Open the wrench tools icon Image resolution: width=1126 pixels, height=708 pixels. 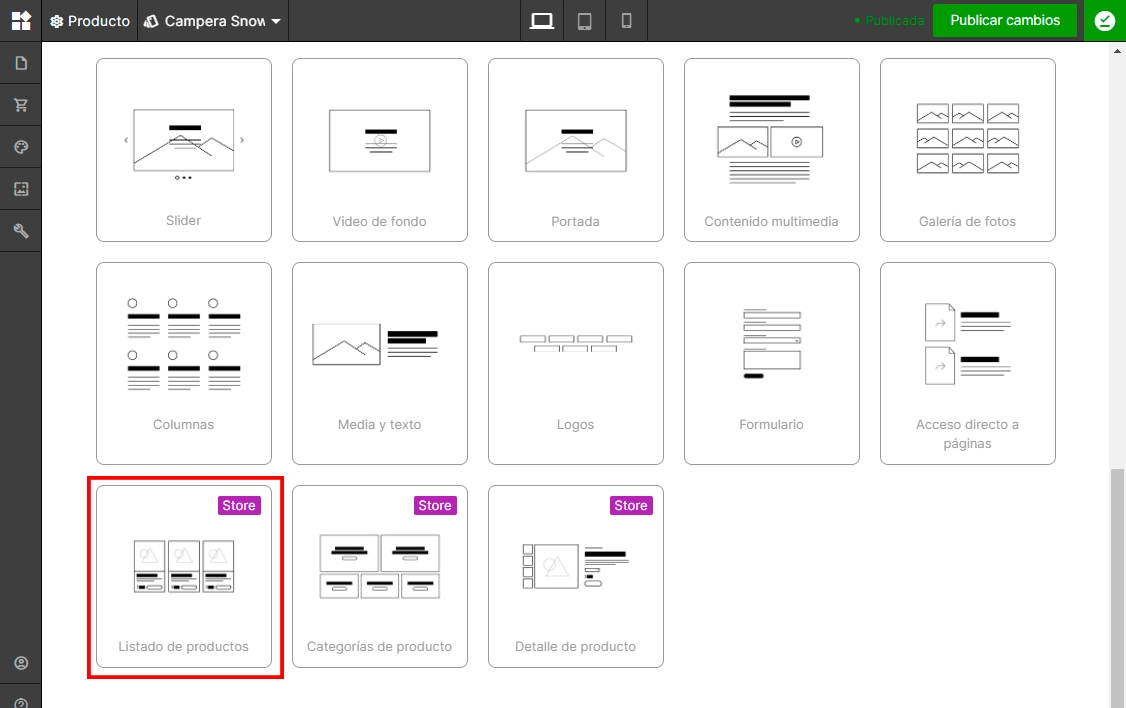21,230
